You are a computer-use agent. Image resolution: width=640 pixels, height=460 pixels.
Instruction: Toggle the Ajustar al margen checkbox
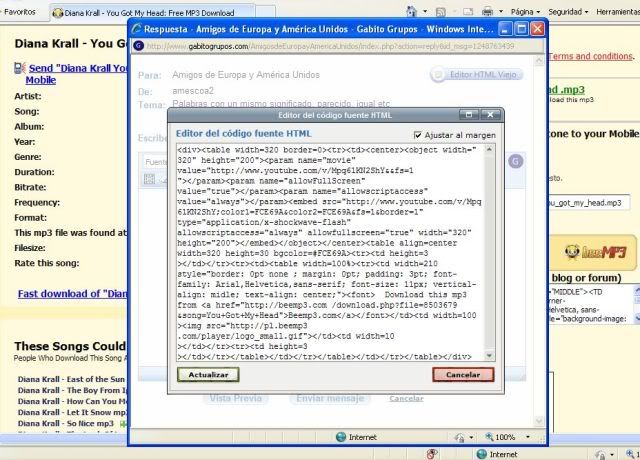[x=418, y=135]
